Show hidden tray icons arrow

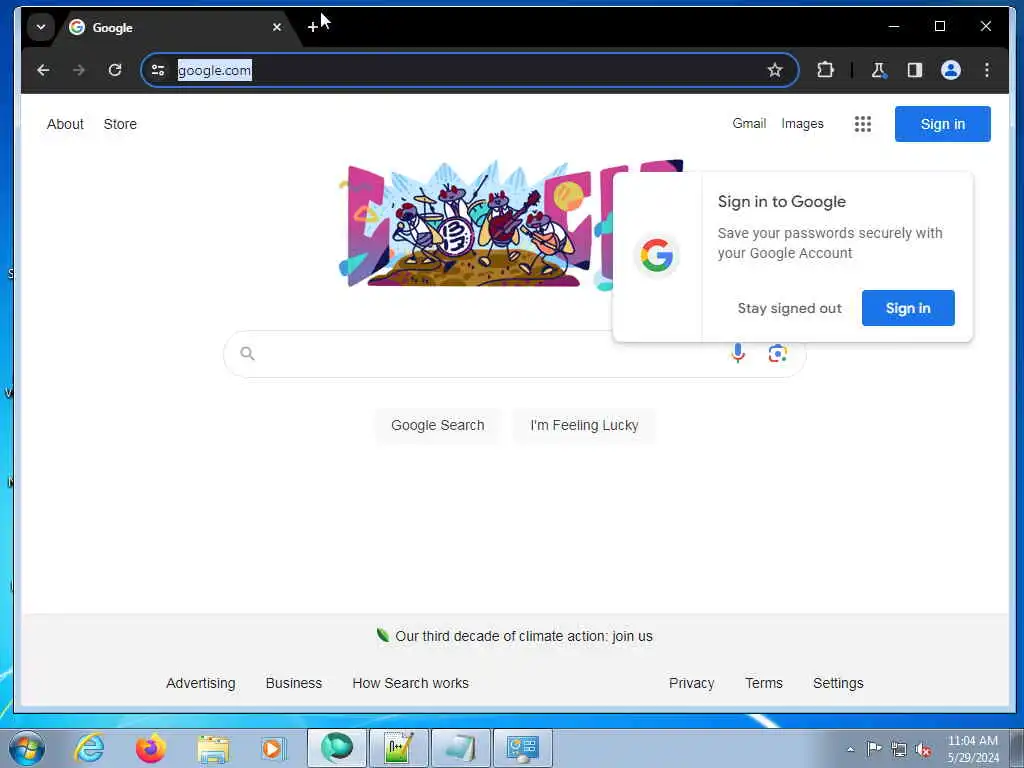(x=850, y=749)
